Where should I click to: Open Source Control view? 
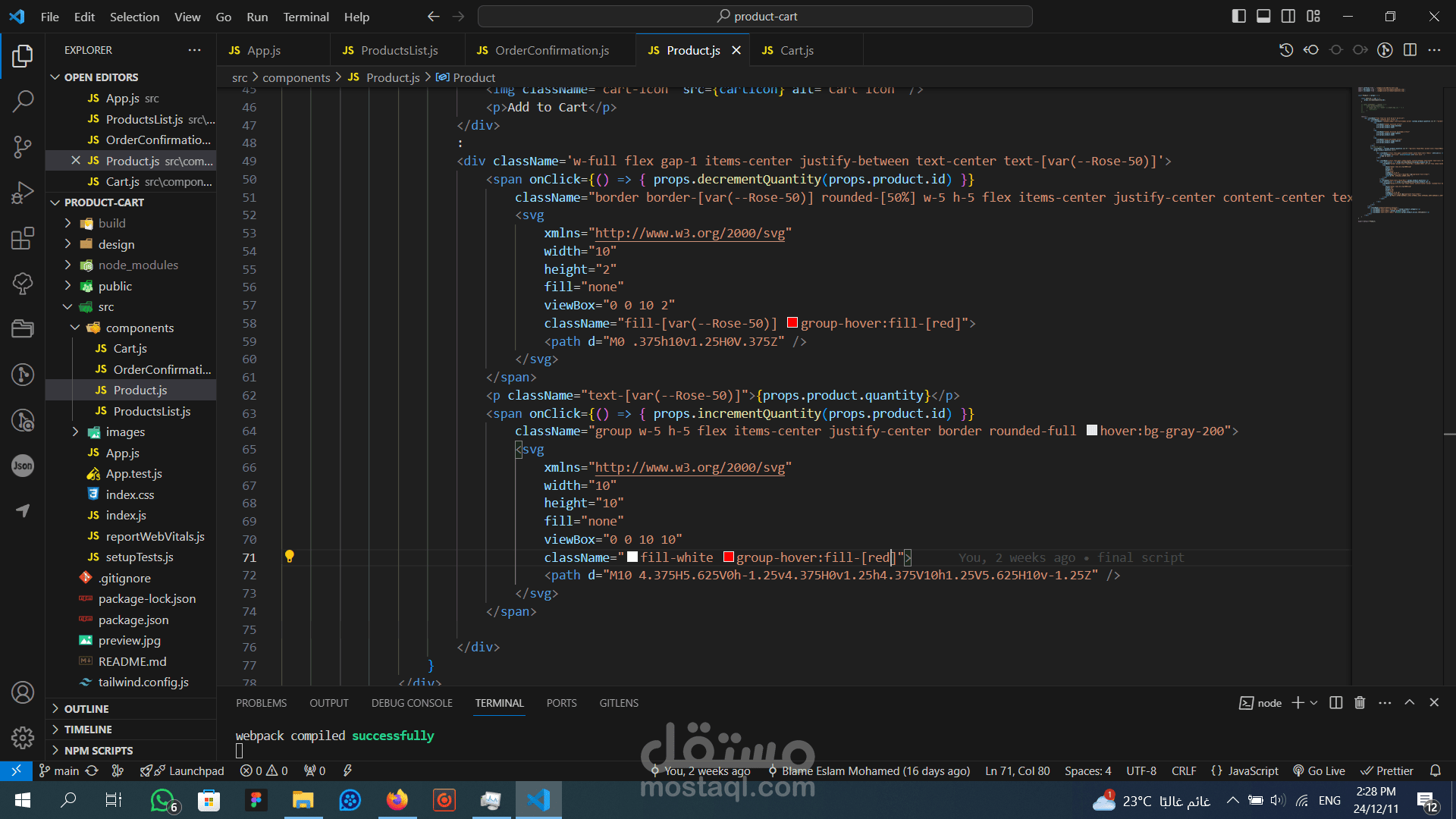point(23,146)
